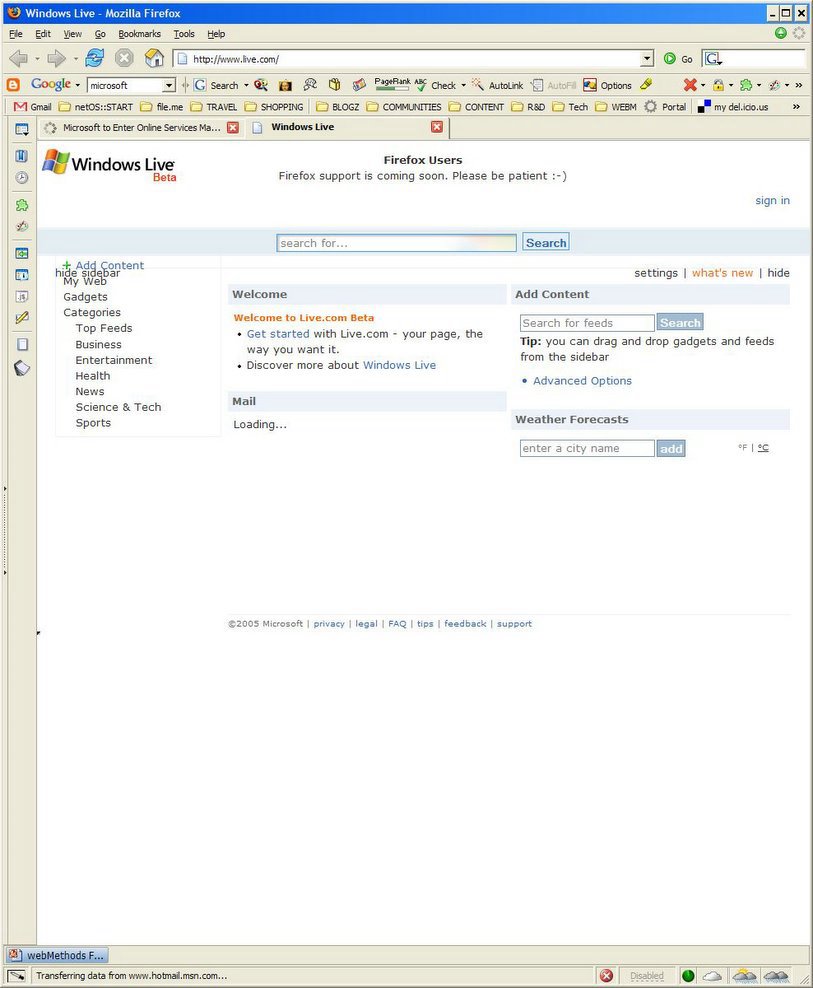Expand the spell Check dropdown arrow

pos(463,85)
